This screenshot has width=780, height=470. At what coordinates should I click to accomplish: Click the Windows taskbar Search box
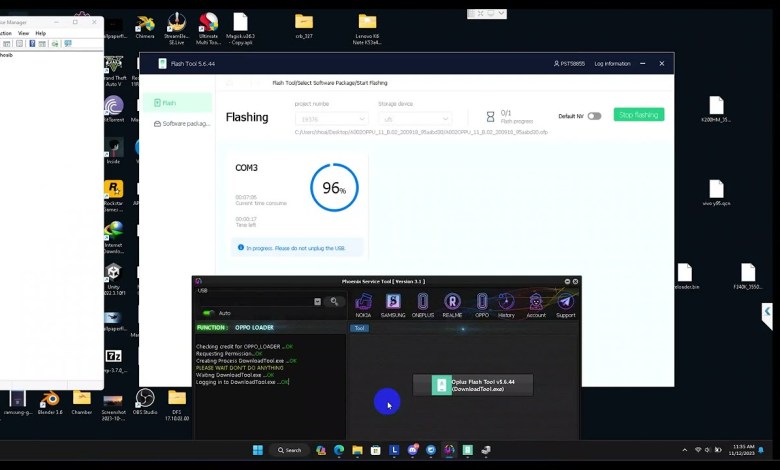(x=289, y=450)
